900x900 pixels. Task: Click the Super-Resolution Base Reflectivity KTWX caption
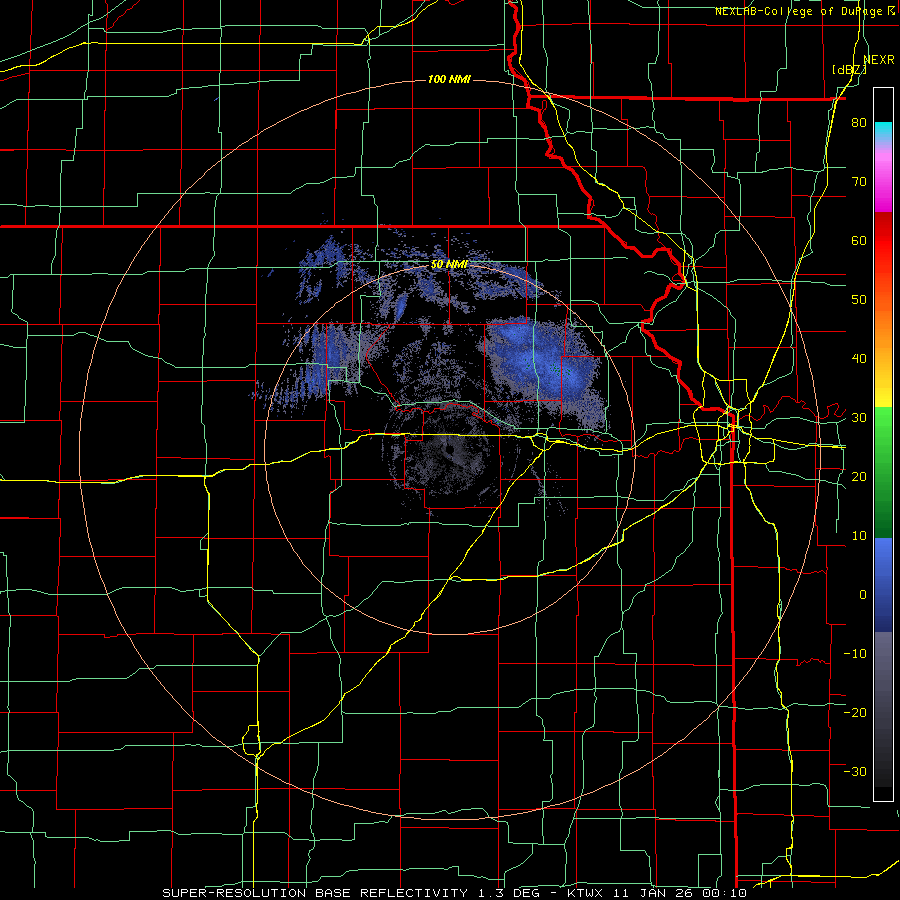(x=454, y=893)
